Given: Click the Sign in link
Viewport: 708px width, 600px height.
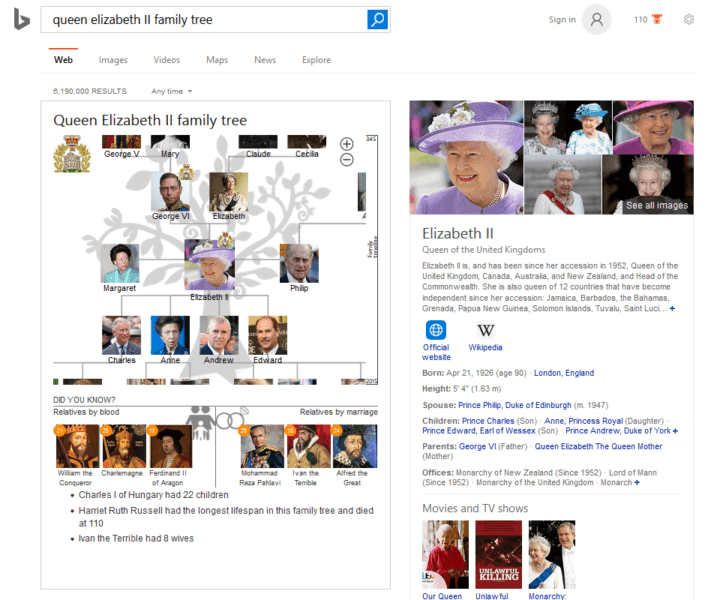Looking at the screenshot, I should pyautogui.click(x=562, y=19).
